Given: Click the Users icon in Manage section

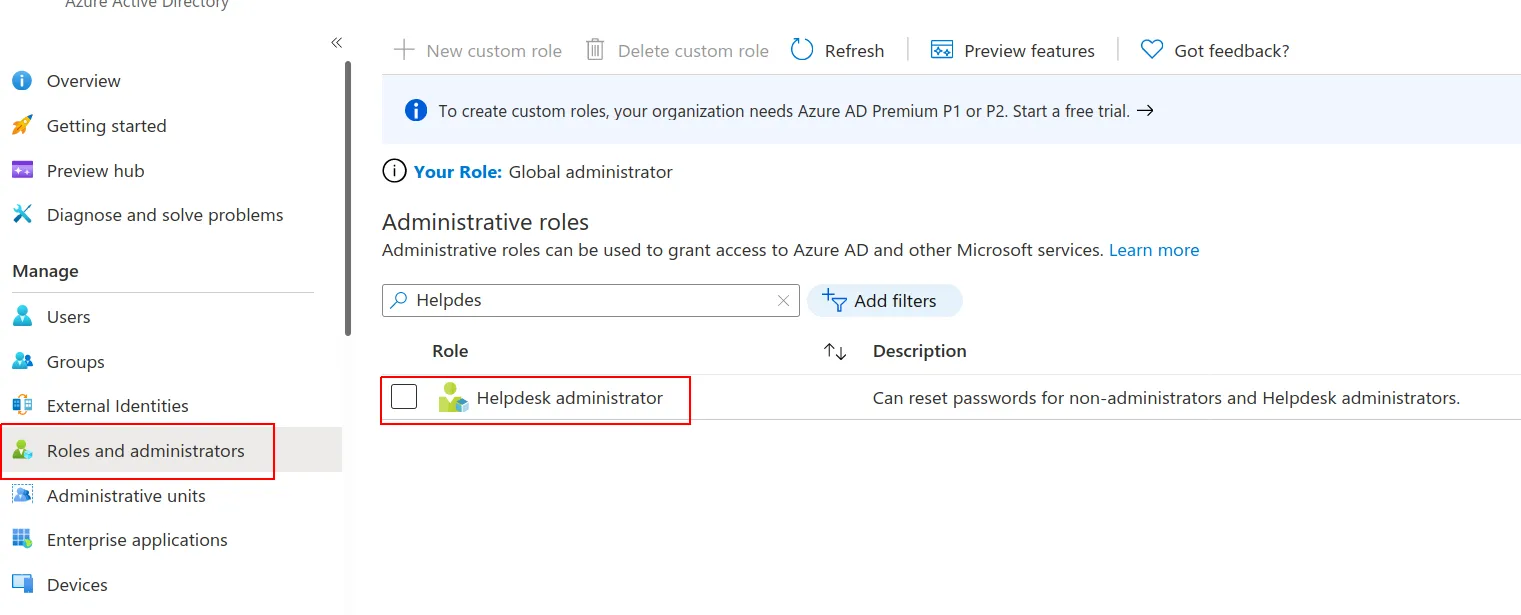Looking at the screenshot, I should tap(22, 317).
